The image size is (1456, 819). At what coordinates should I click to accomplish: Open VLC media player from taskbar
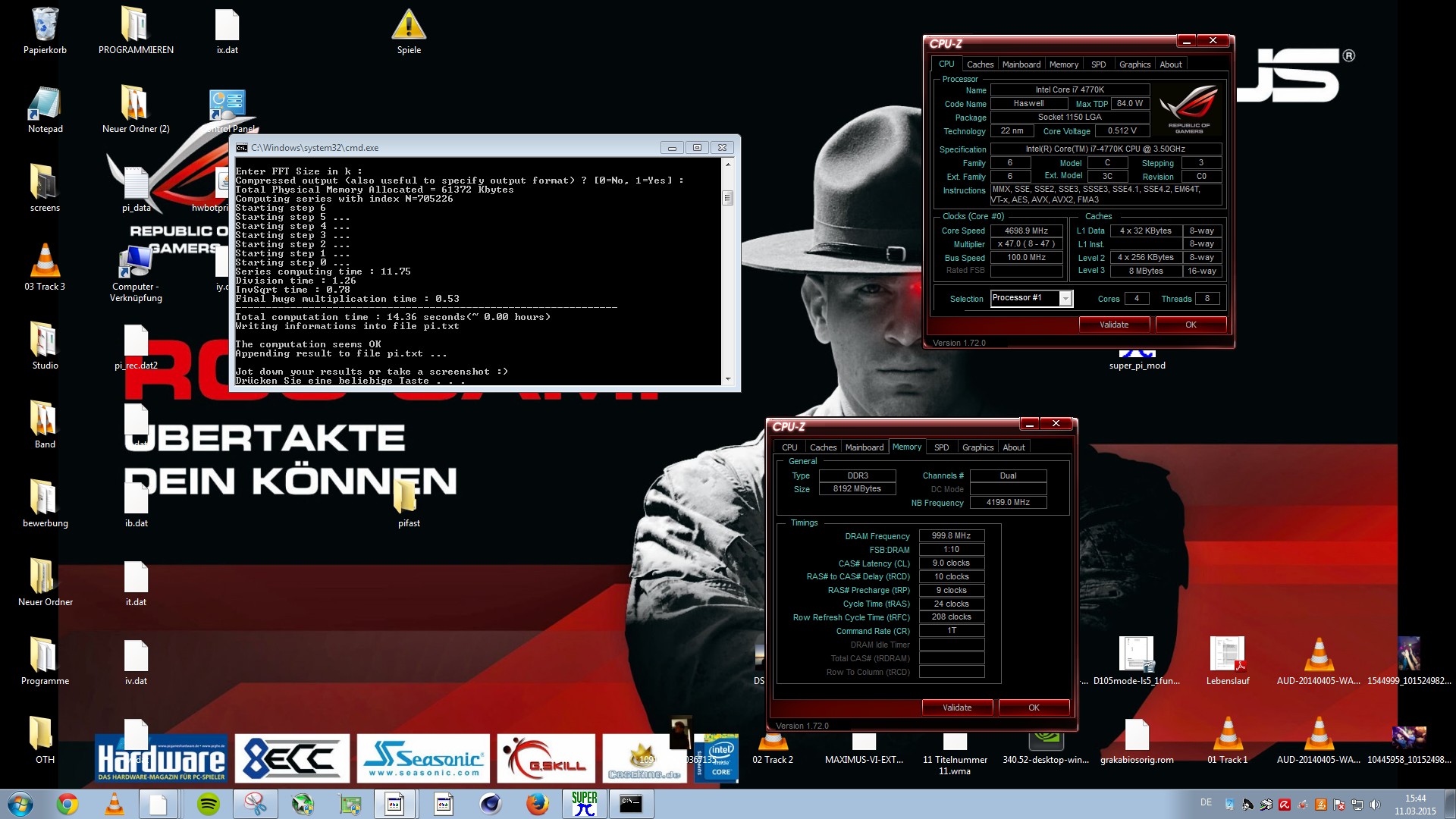pyautogui.click(x=115, y=804)
